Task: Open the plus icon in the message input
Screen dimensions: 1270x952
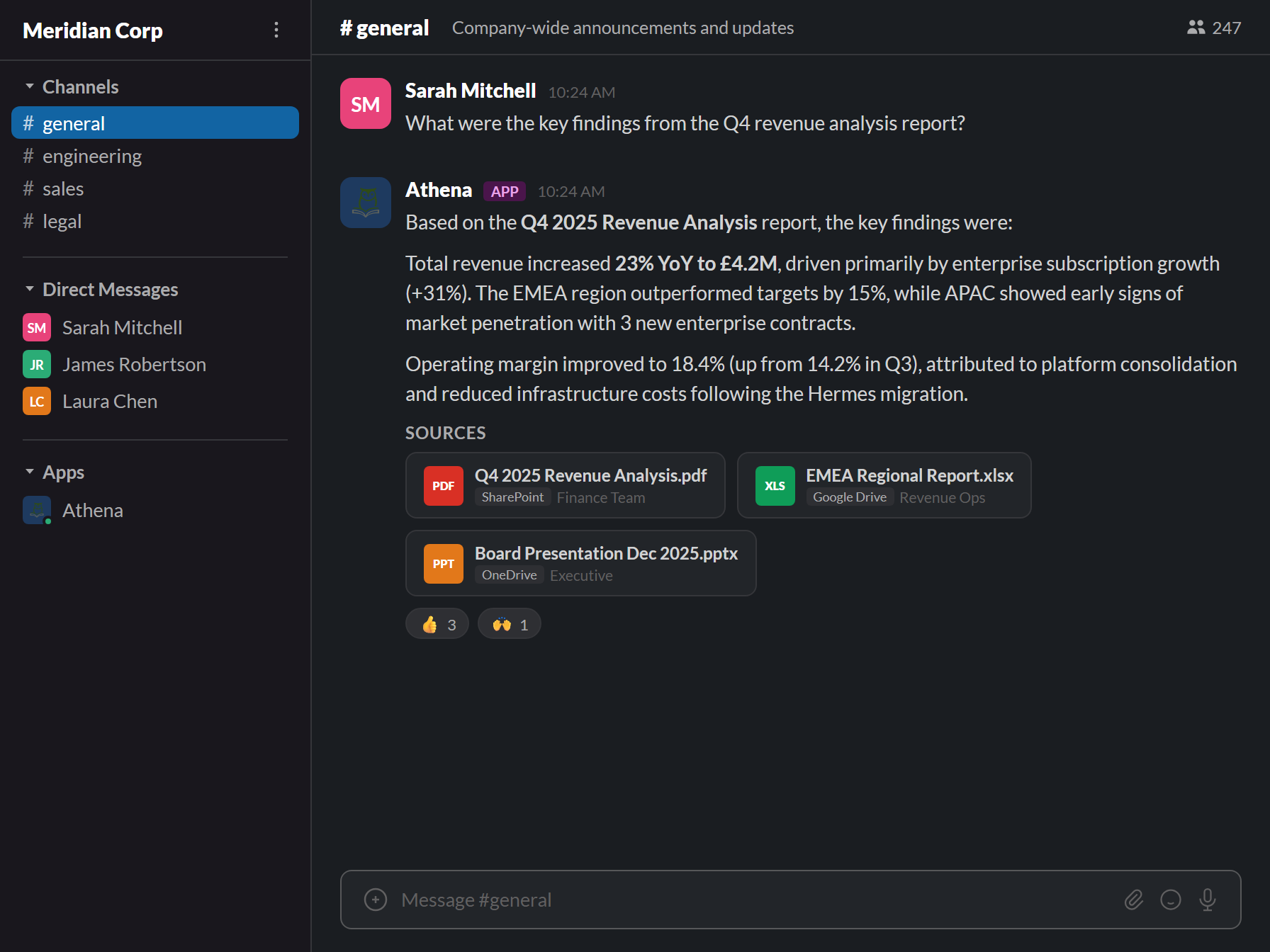Action: click(374, 900)
